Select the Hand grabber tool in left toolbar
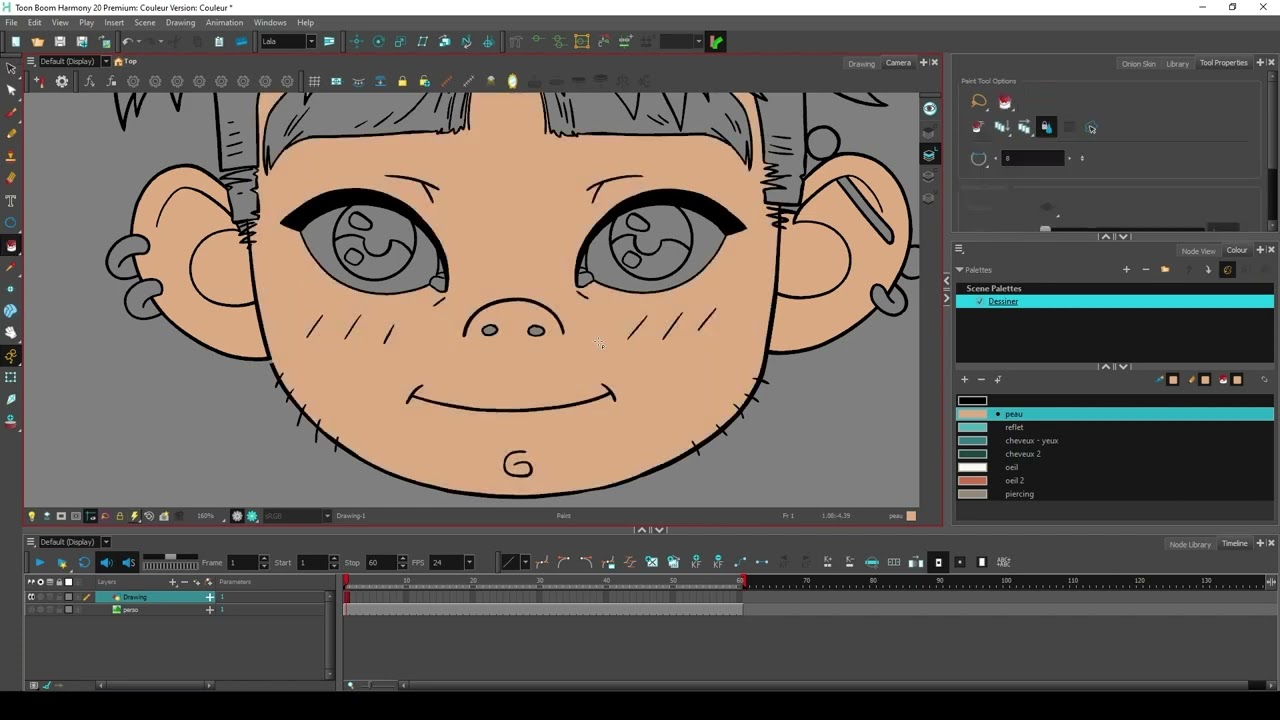This screenshot has height=720, width=1280. point(11,333)
